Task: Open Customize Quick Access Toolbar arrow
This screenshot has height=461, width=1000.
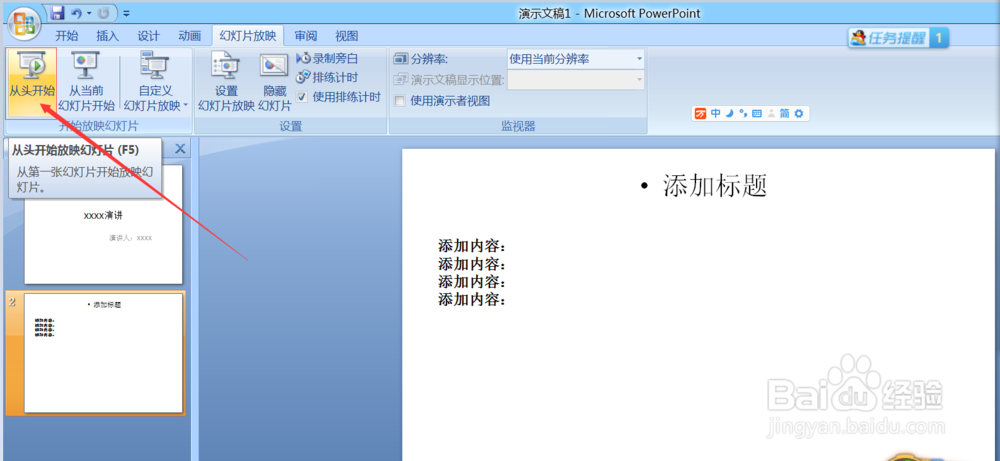Action: tap(126, 13)
